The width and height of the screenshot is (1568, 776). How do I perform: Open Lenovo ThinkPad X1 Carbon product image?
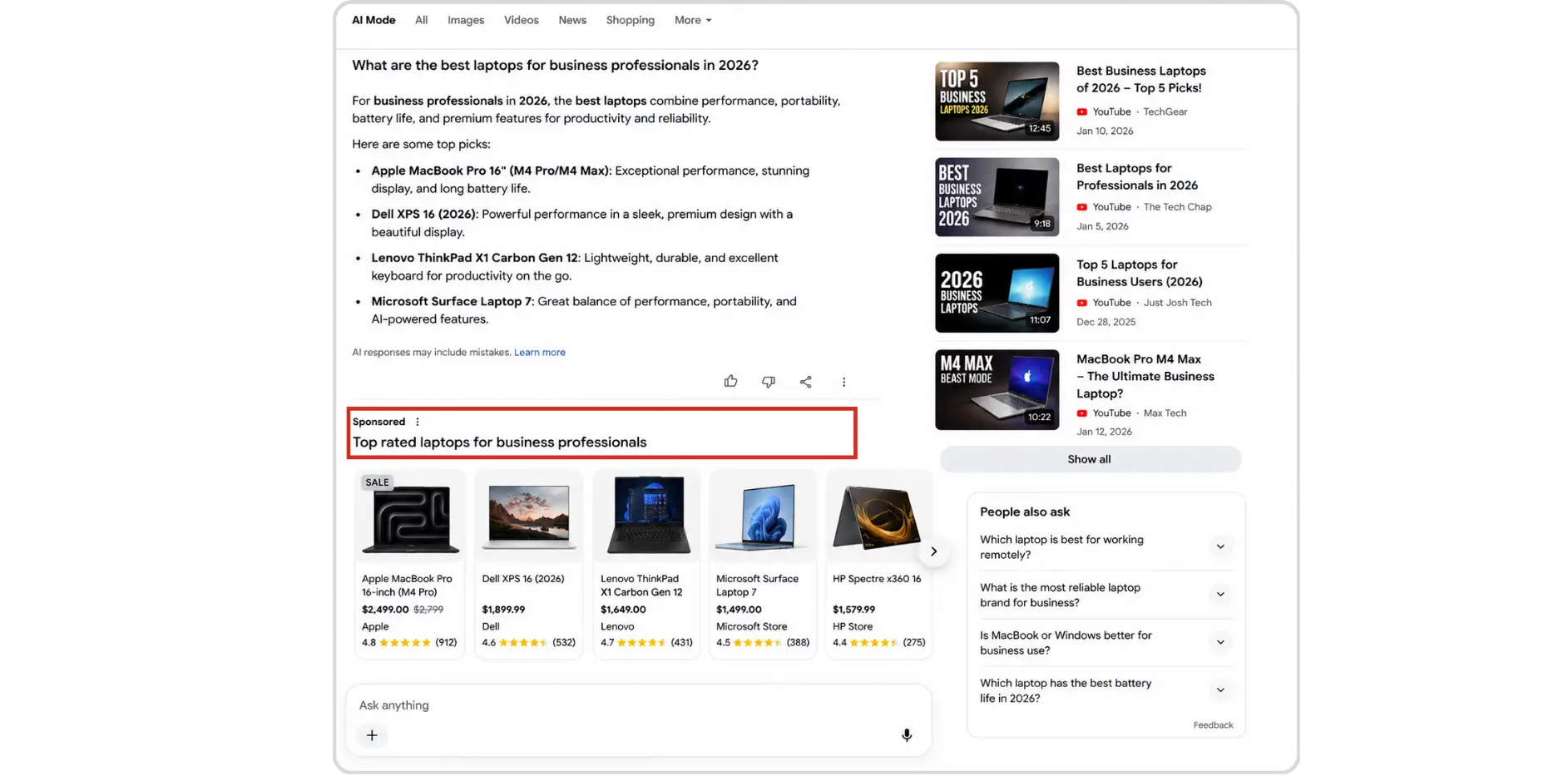point(647,517)
